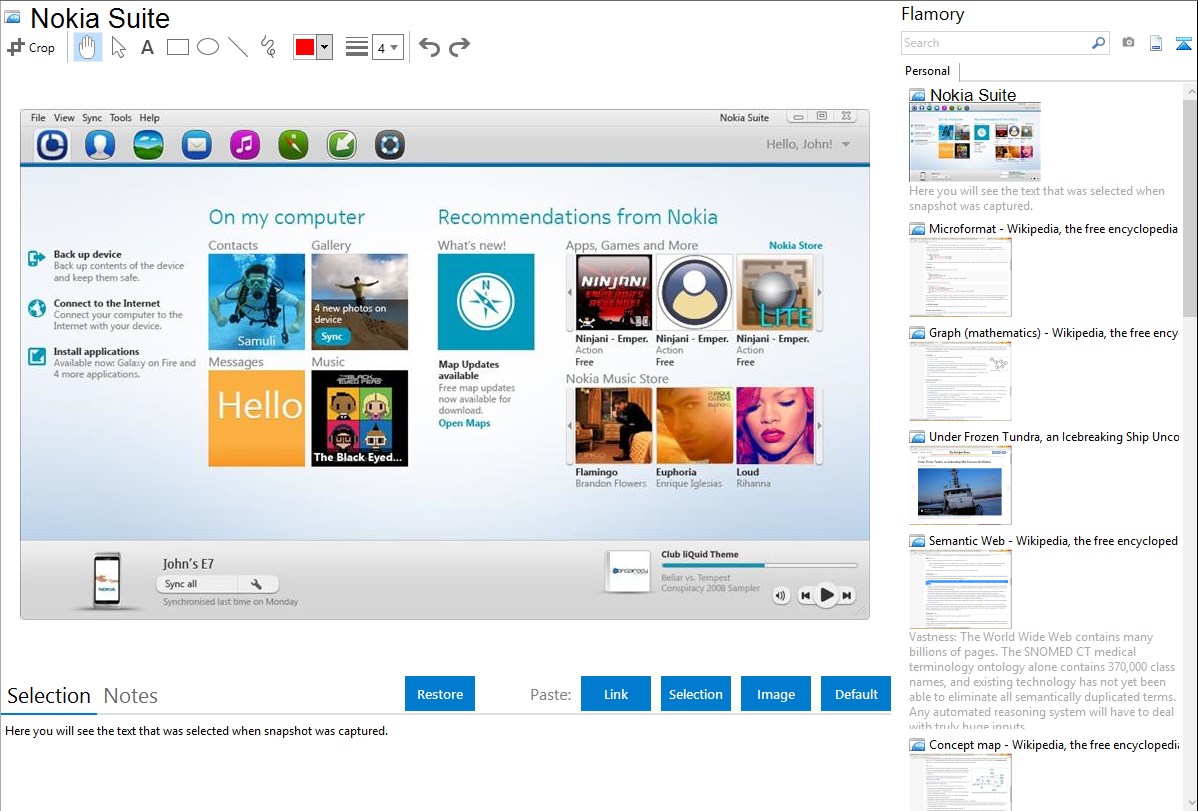Select the straight line tool
Viewport: 1198px width, 811px height.
[238, 47]
